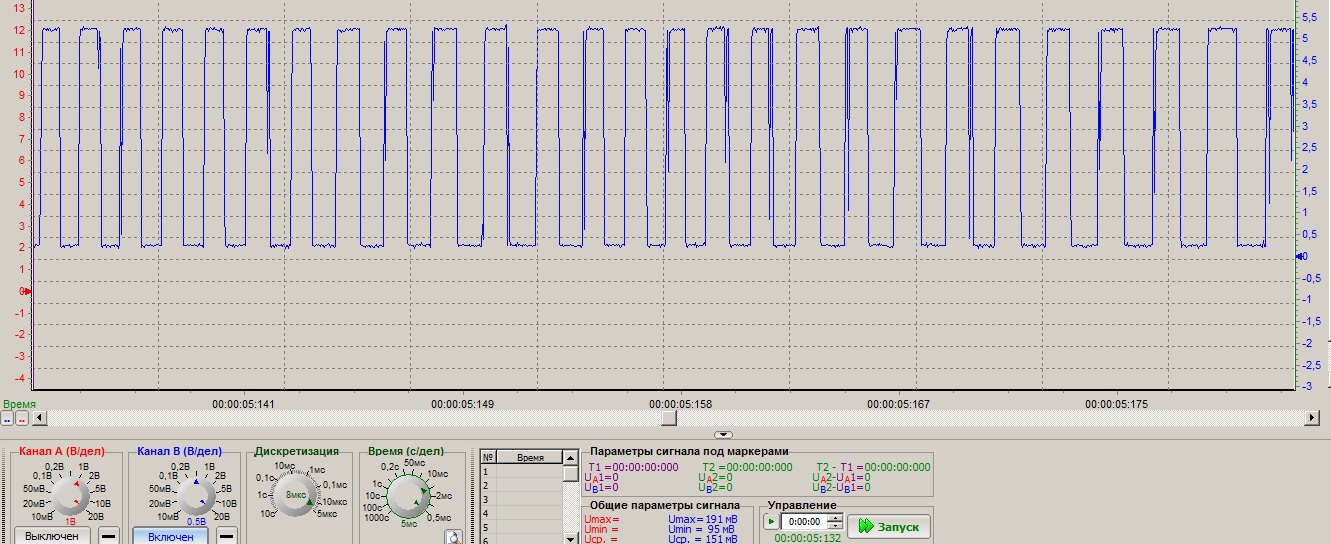Screen dimensions: 1331x544
Task: Toggle Канал A with the Выключен button
Action: pos(52,536)
